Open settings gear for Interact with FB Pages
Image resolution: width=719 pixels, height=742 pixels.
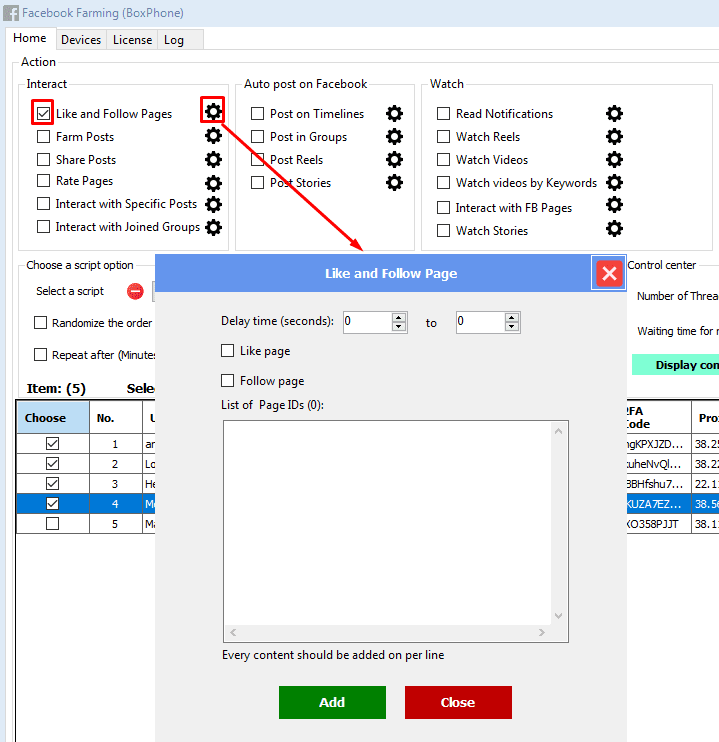tap(614, 205)
